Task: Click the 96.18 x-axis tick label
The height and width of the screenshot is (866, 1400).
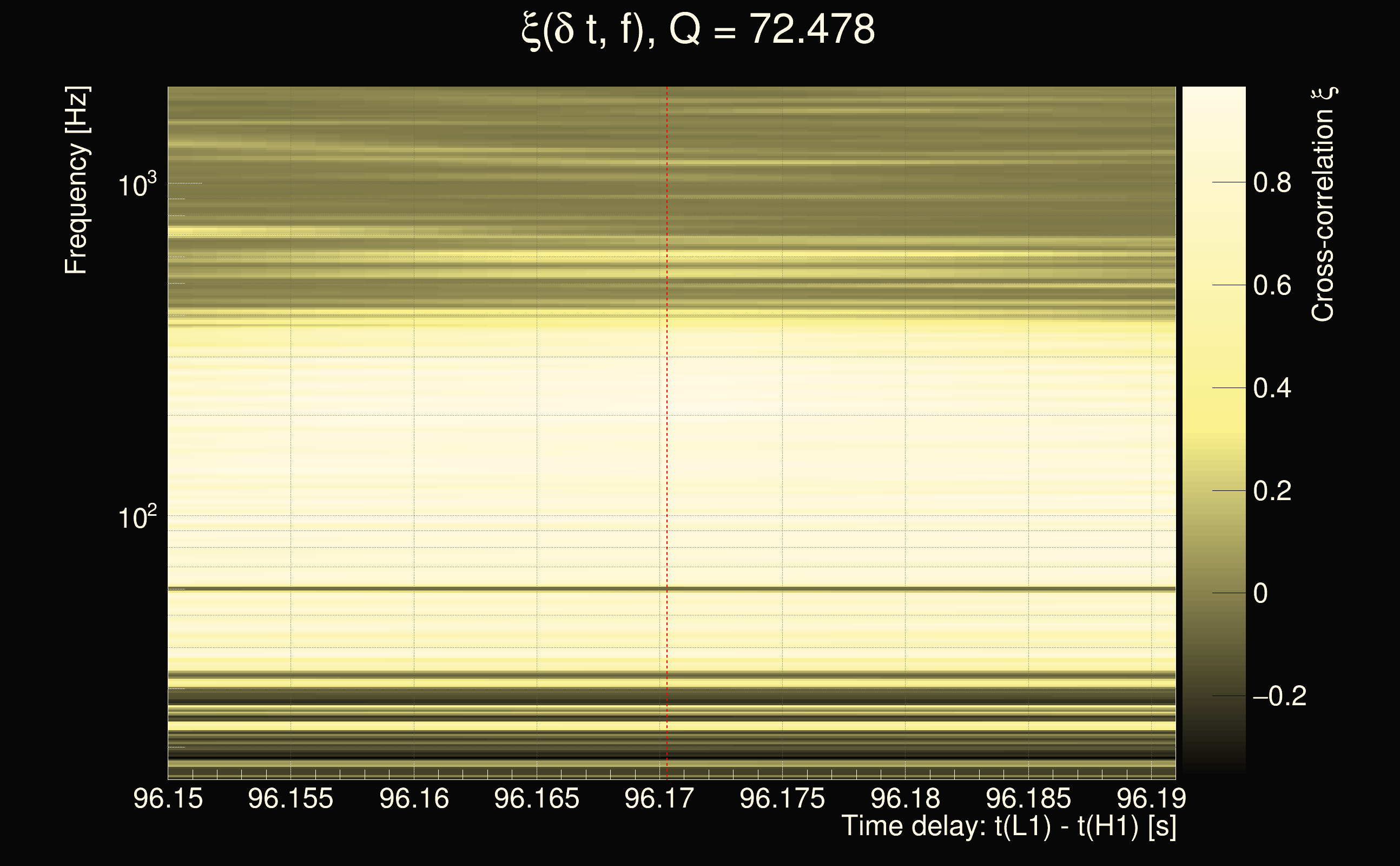Action: 905,798
